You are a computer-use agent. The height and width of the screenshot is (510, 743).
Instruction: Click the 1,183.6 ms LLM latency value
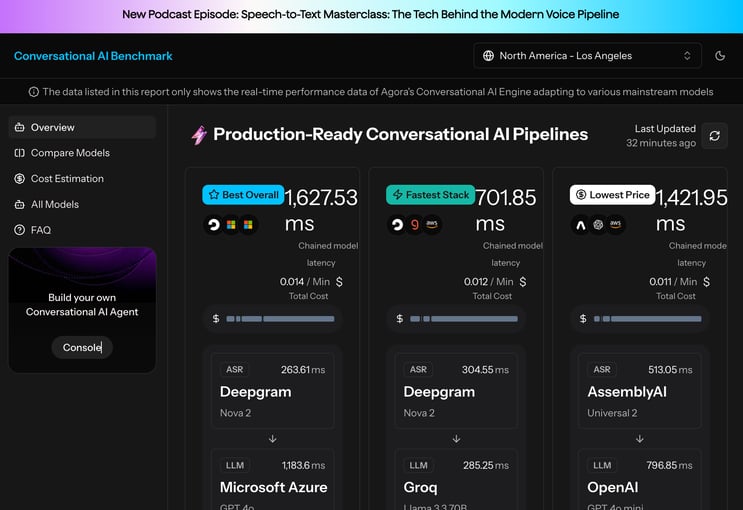303,465
